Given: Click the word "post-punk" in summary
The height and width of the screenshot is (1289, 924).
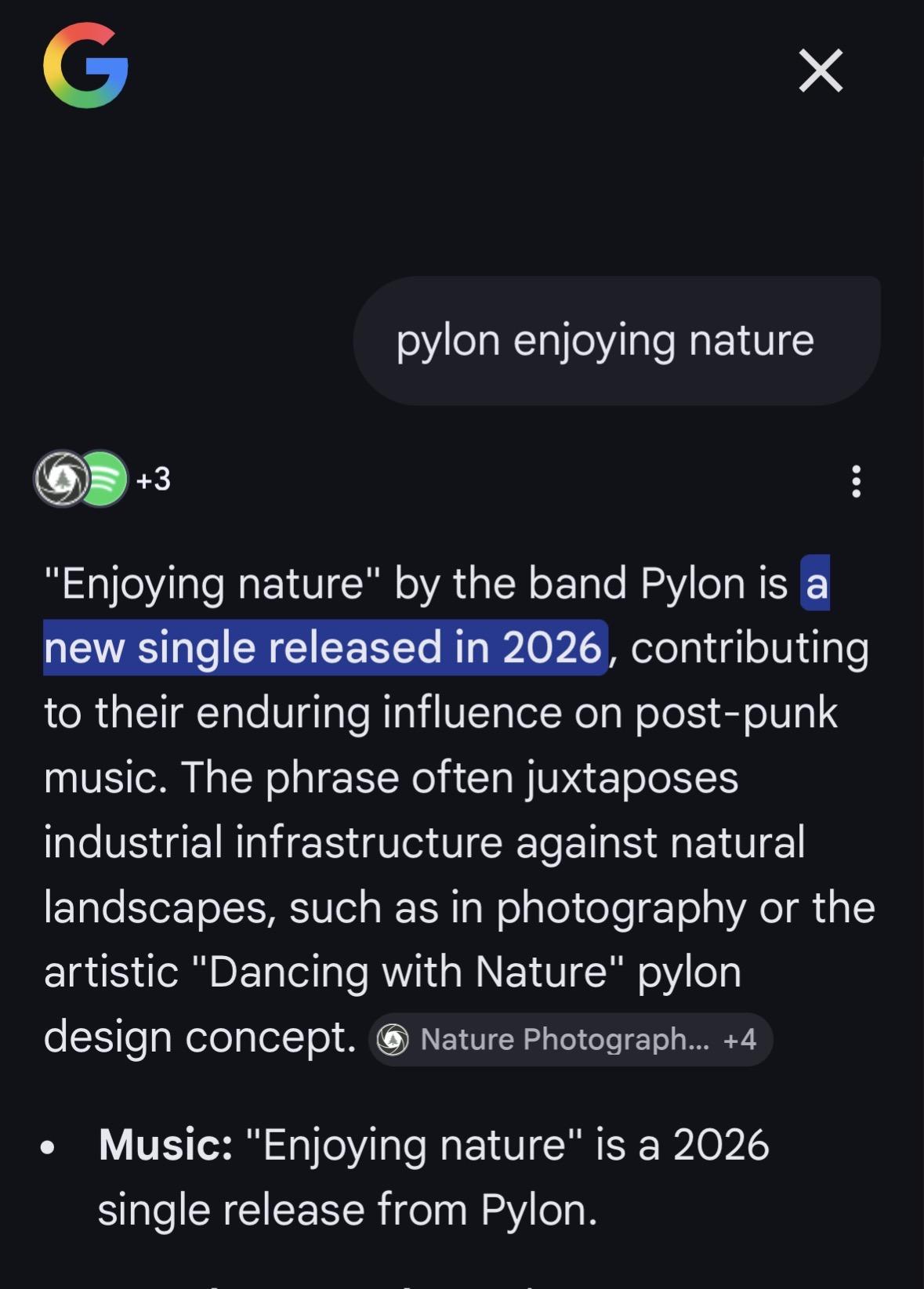Looking at the screenshot, I should (x=735, y=713).
